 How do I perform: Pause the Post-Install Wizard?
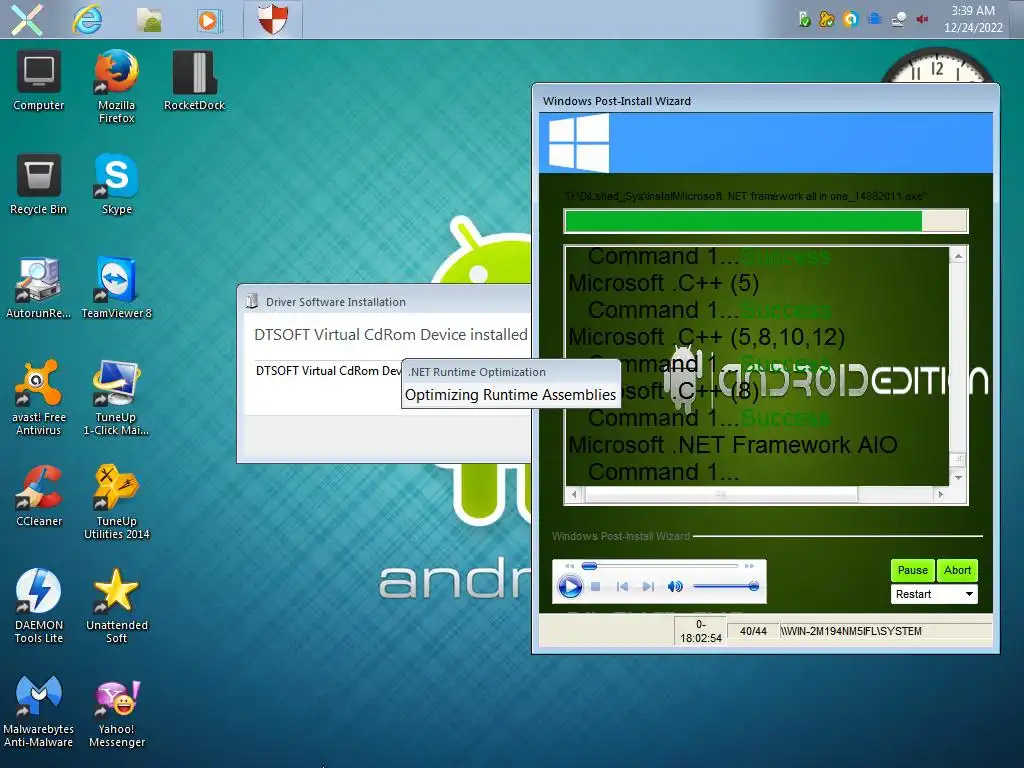[x=912, y=570]
